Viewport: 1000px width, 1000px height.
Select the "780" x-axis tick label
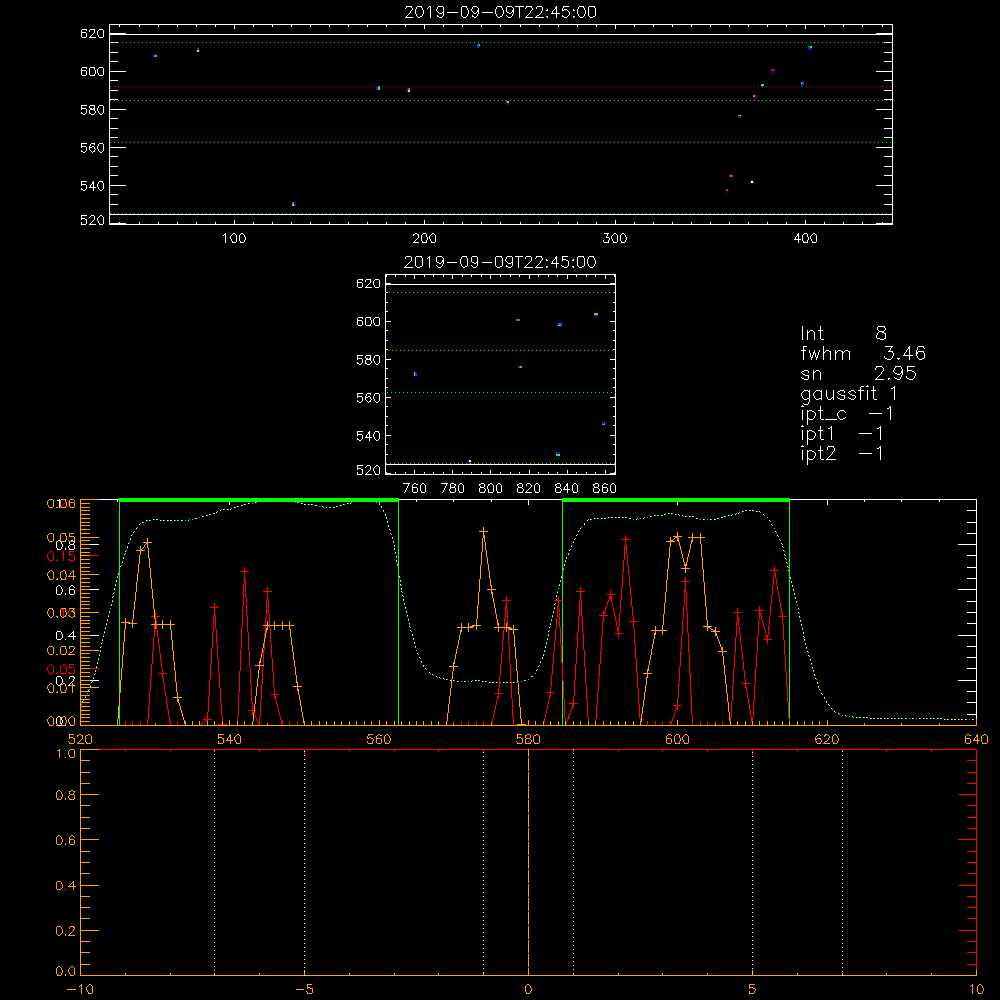coord(453,489)
